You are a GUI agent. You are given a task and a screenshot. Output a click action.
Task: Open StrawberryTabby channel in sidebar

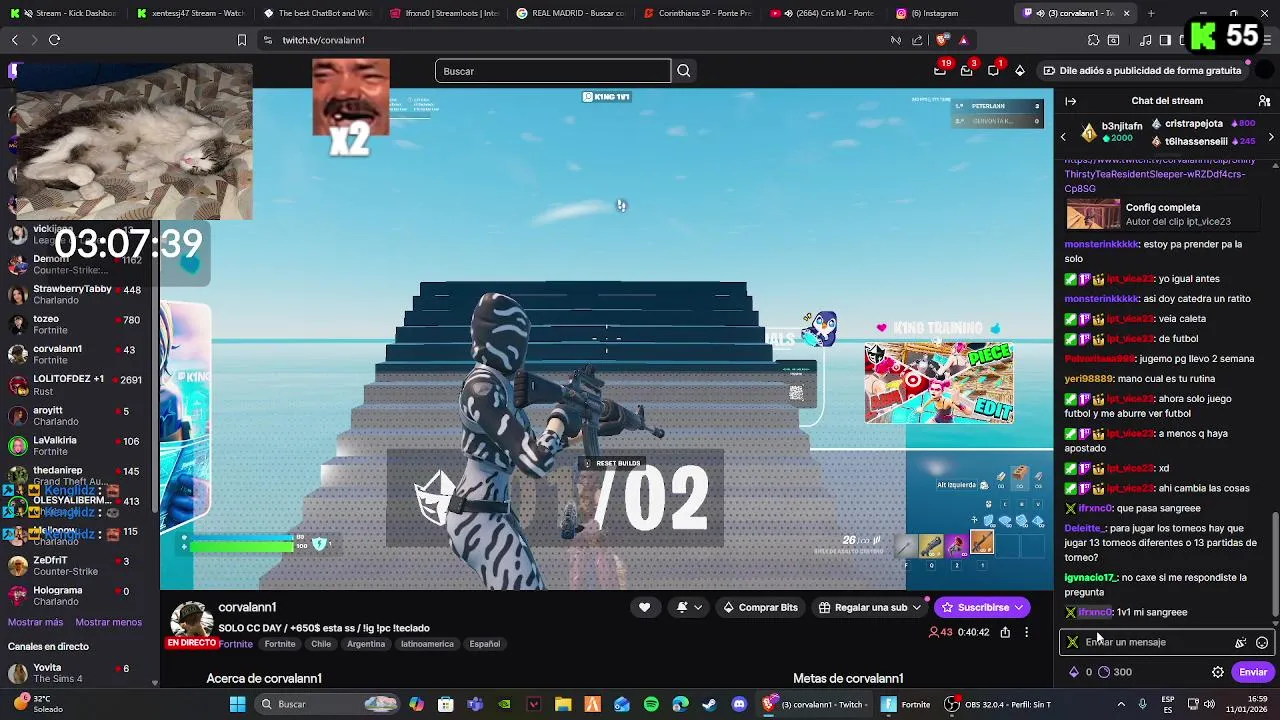tap(76, 295)
